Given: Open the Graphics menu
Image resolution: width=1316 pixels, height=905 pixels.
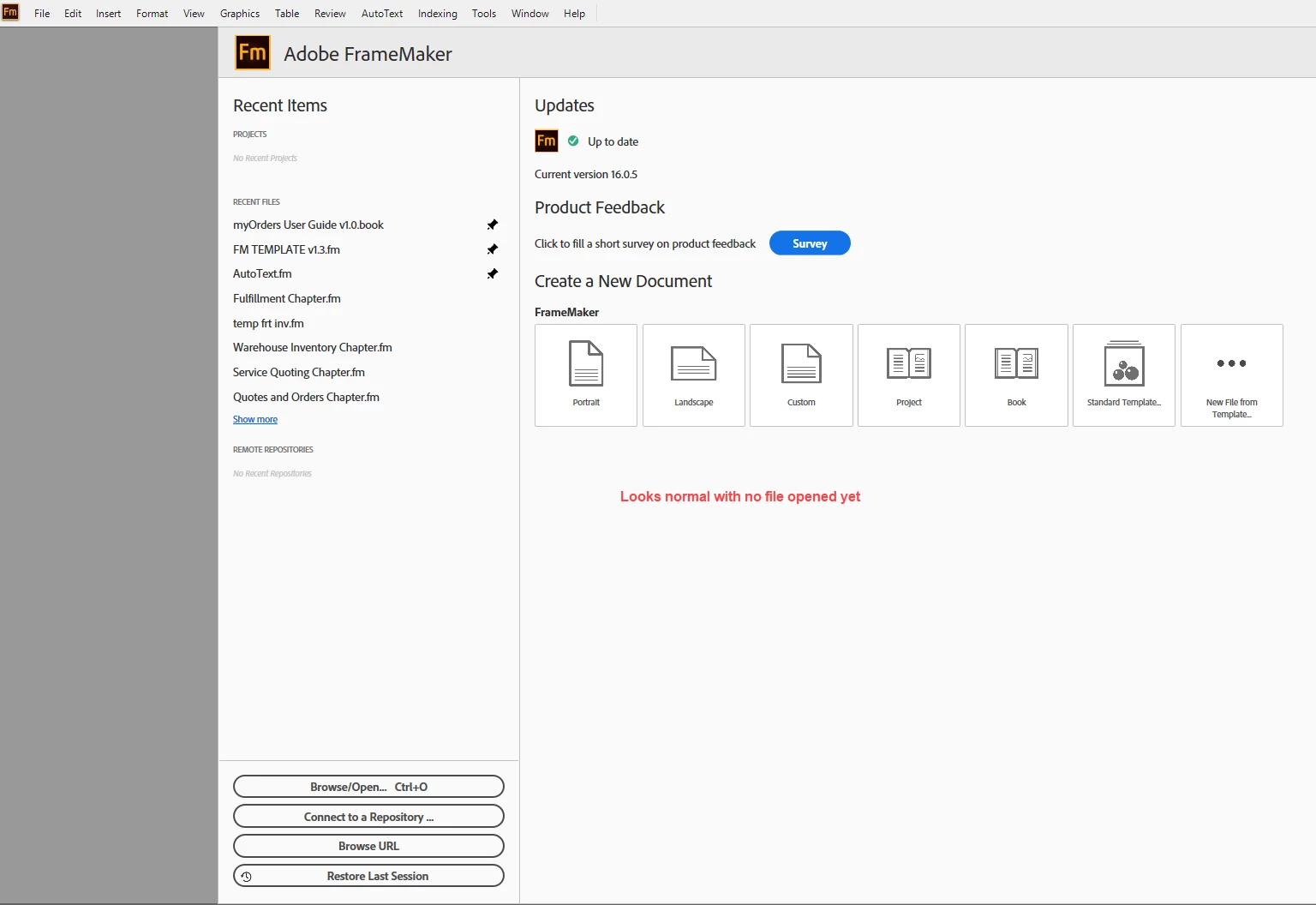Looking at the screenshot, I should click(240, 14).
